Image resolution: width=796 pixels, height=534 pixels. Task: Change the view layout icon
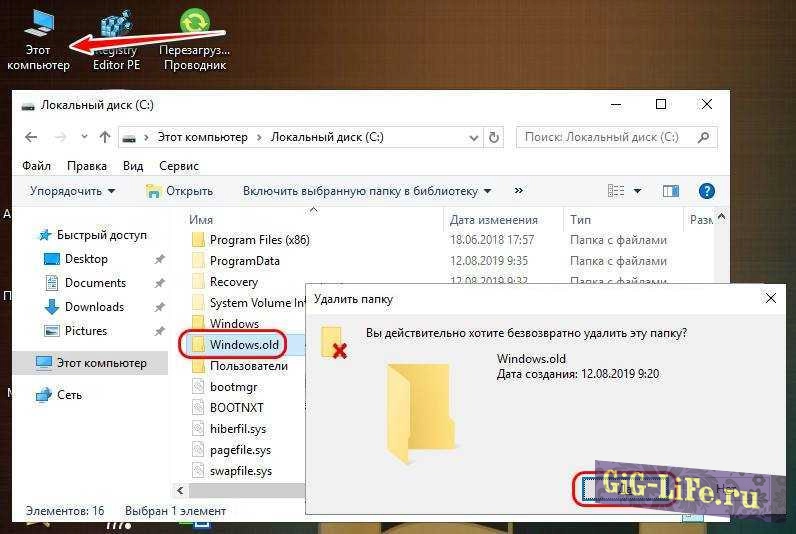616,191
